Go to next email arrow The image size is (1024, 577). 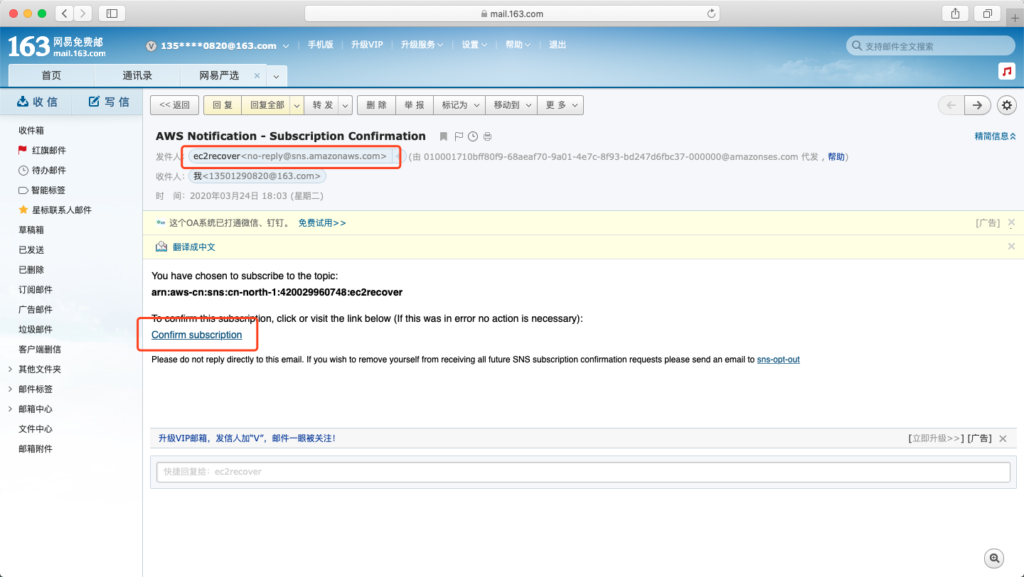coord(977,105)
